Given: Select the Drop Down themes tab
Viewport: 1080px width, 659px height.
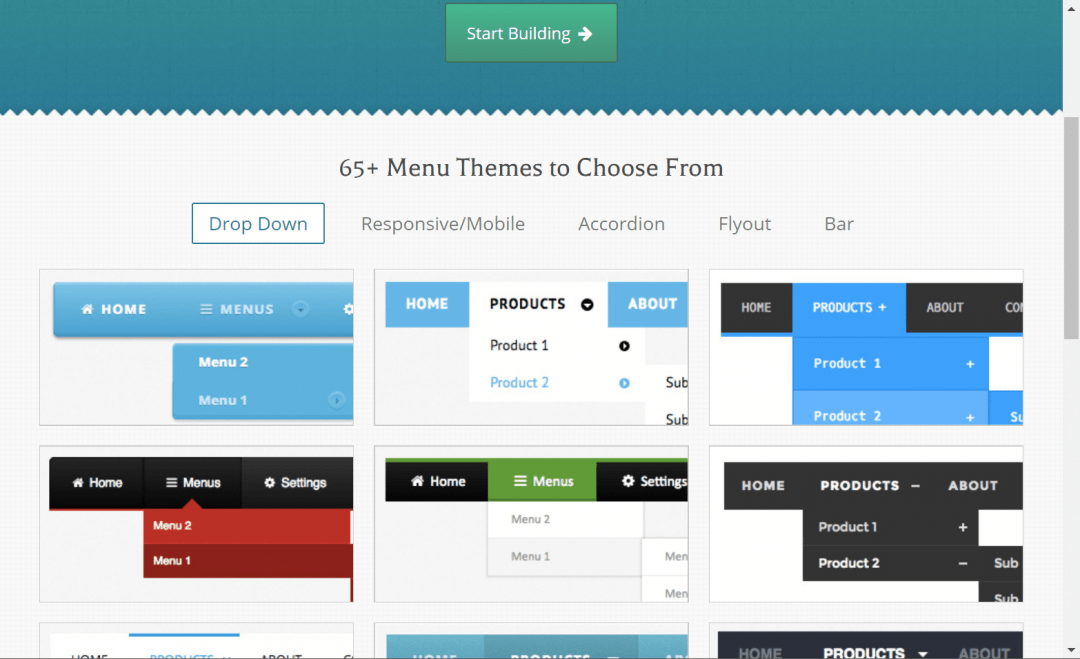Looking at the screenshot, I should [258, 224].
